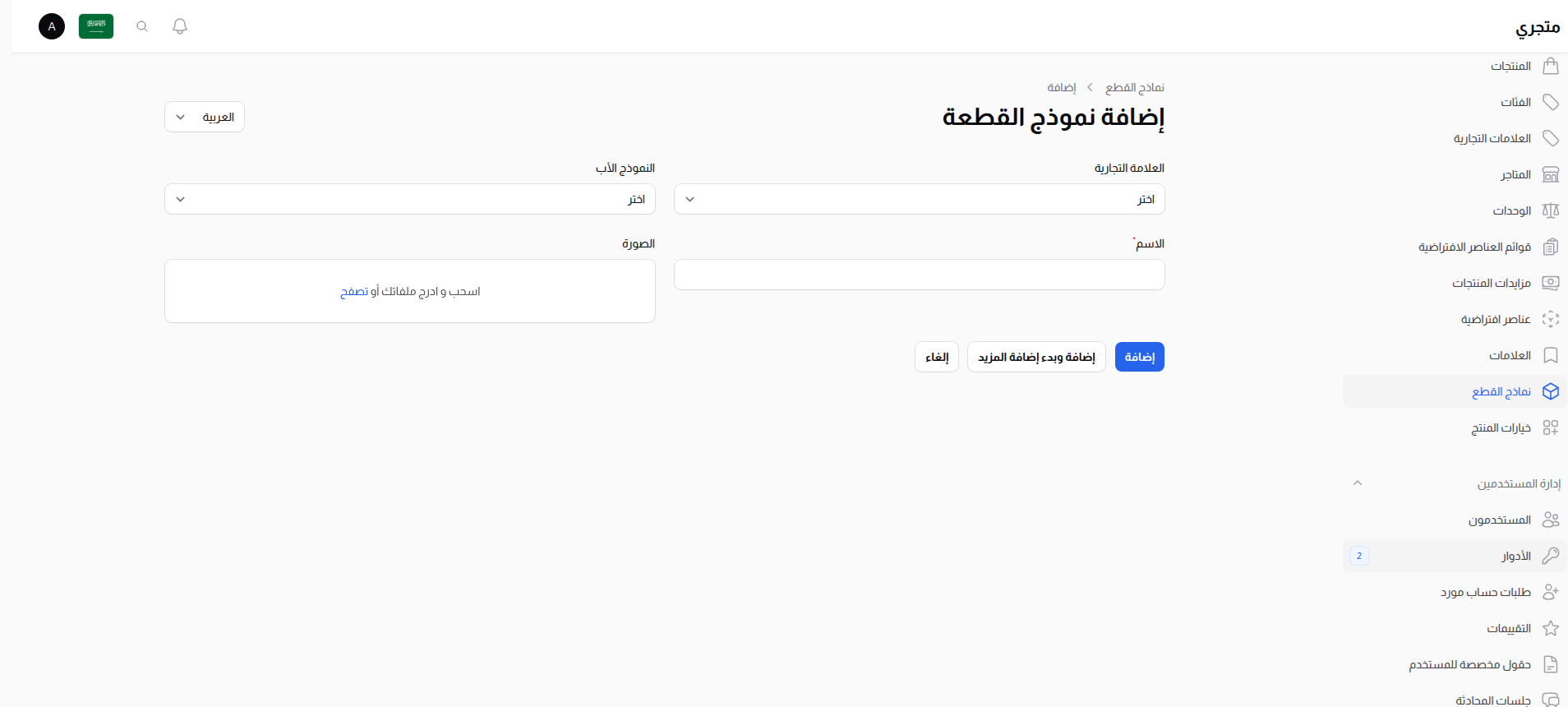Screen dimensions: 1568x707
Task: Click طلبات حساب مورد user-plus icon
Action: 1551,592
